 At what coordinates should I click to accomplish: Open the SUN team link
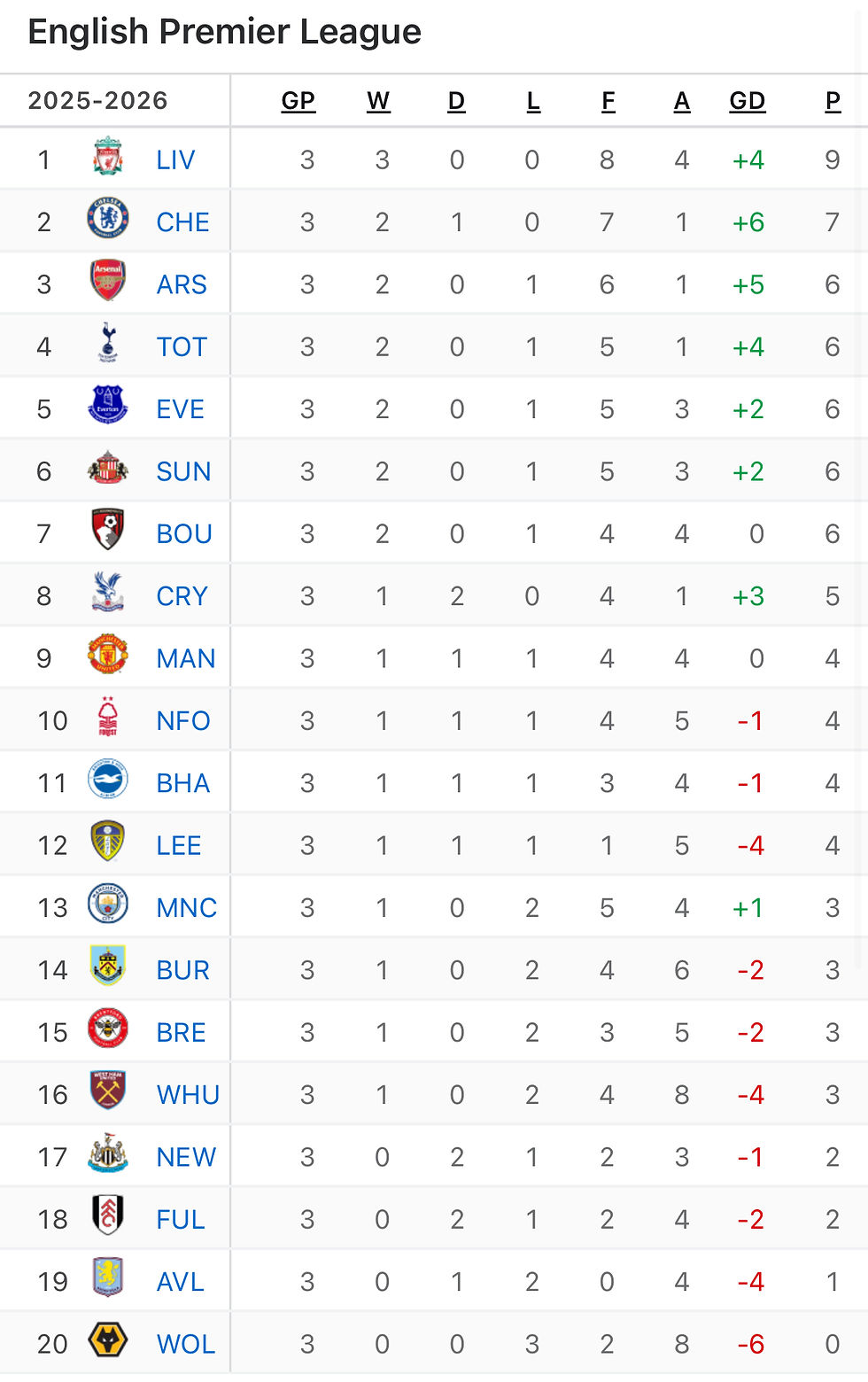tap(183, 471)
